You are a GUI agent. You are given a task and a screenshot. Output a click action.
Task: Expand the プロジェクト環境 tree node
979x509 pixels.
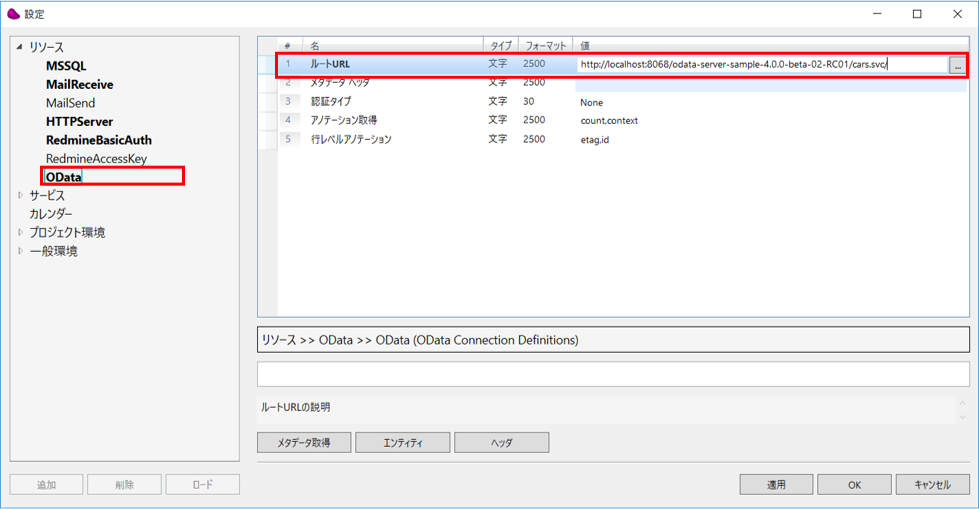[x=20, y=233]
